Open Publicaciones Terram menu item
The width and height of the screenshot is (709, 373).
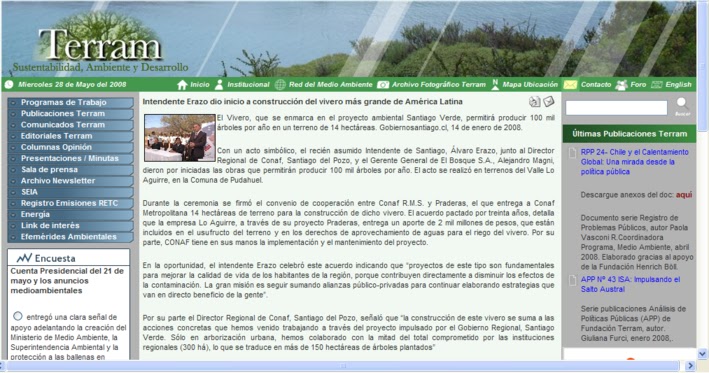click(x=71, y=114)
